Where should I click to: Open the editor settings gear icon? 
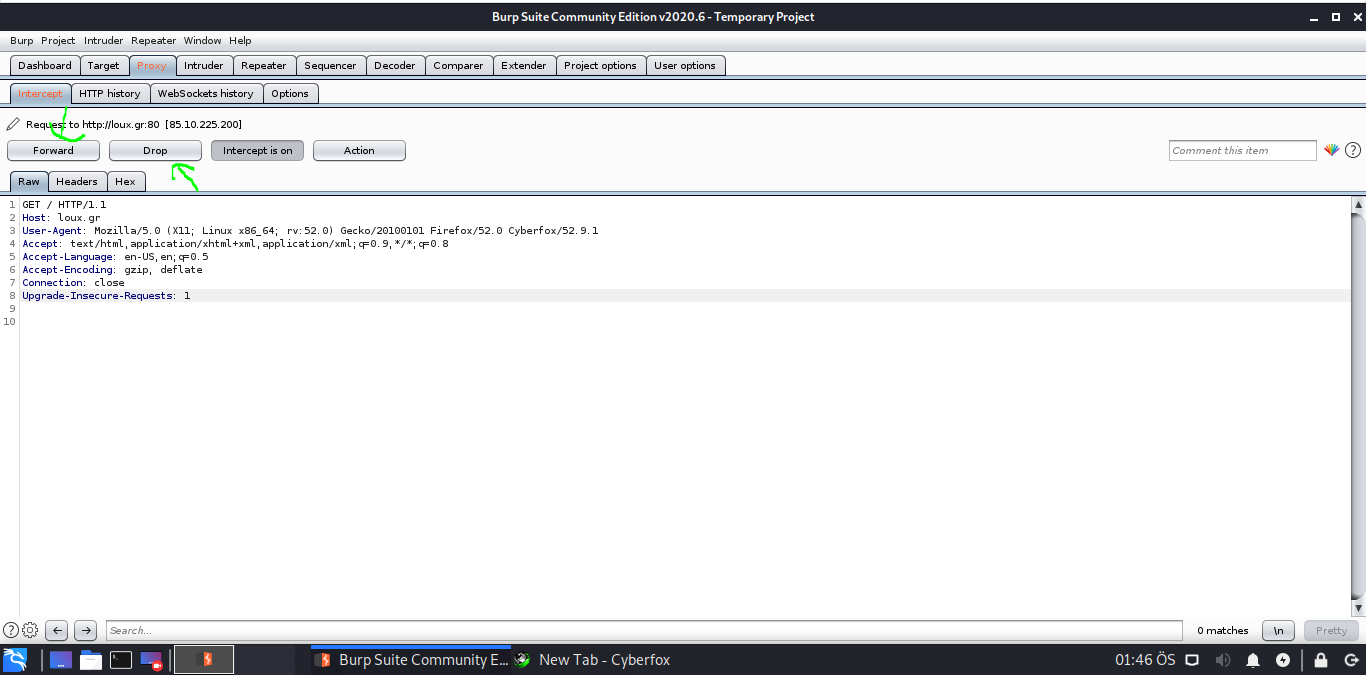tap(30, 630)
